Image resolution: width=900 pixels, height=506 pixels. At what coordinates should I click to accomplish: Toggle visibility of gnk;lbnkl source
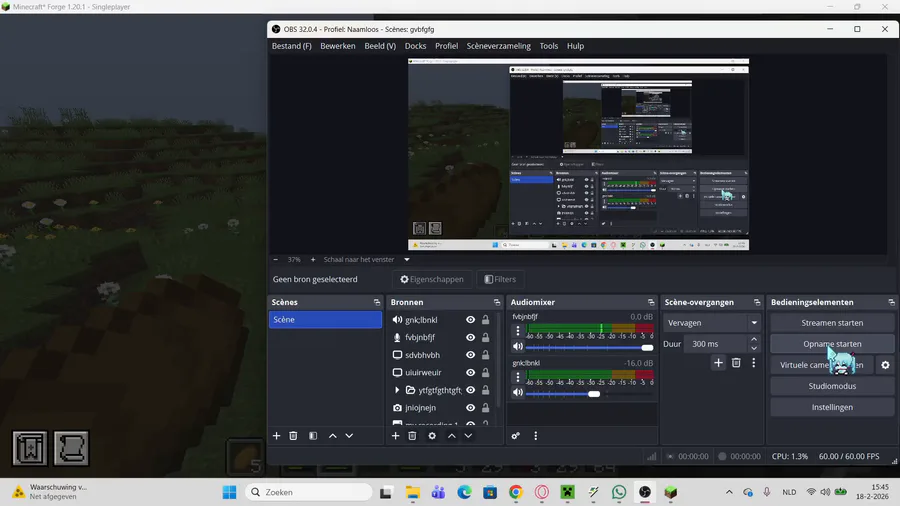(471, 320)
